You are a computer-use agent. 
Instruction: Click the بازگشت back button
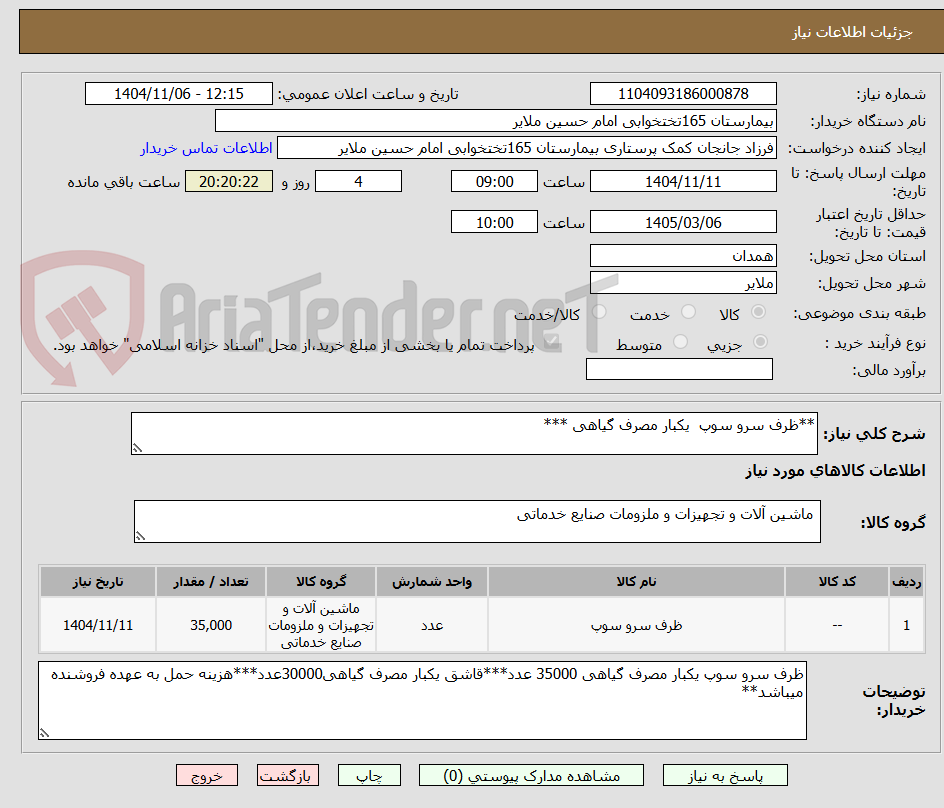(x=288, y=775)
